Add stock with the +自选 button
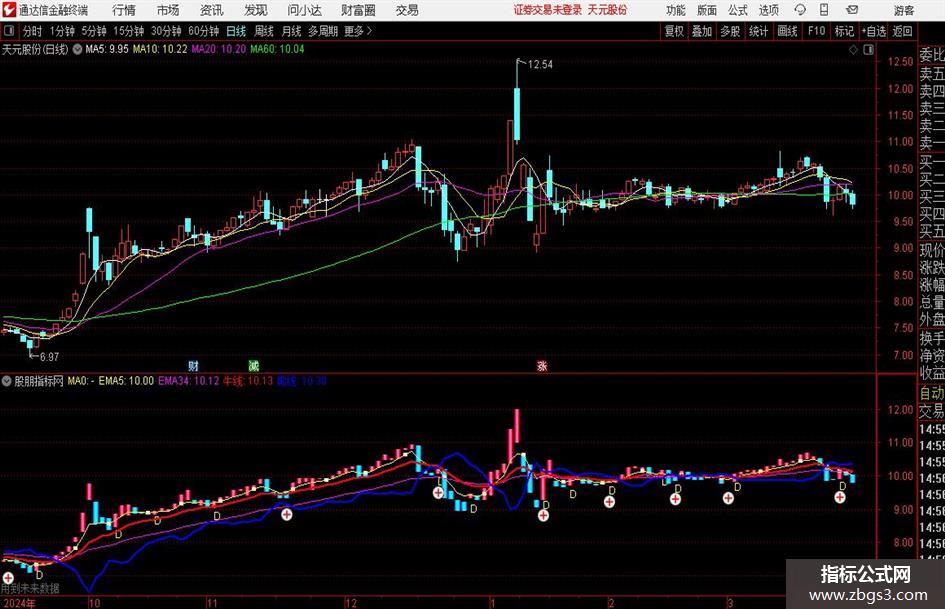This screenshot has width=945, height=609. coord(874,31)
